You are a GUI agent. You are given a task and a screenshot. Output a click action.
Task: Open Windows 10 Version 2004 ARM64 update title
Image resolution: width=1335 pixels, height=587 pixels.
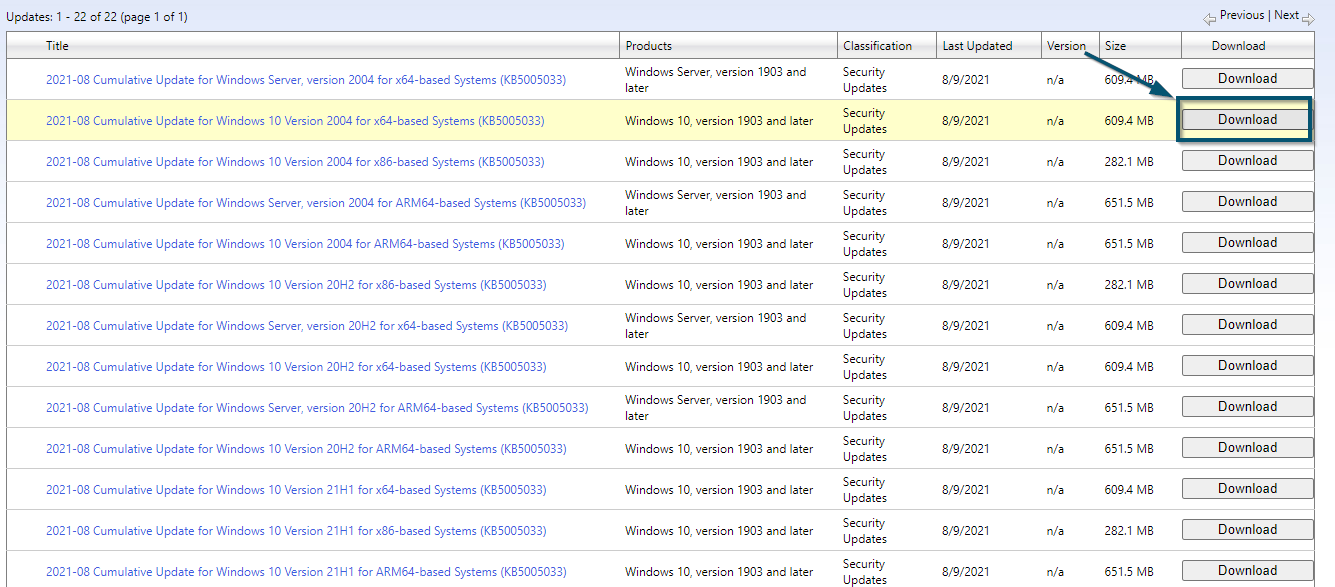pos(305,244)
